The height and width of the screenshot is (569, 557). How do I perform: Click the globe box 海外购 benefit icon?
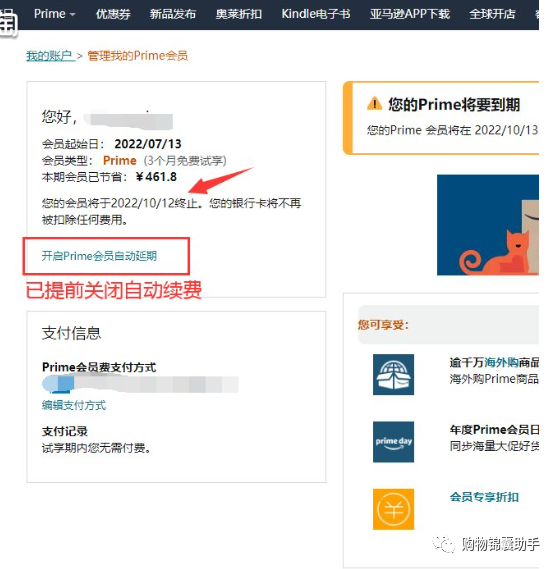[x=393, y=374]
